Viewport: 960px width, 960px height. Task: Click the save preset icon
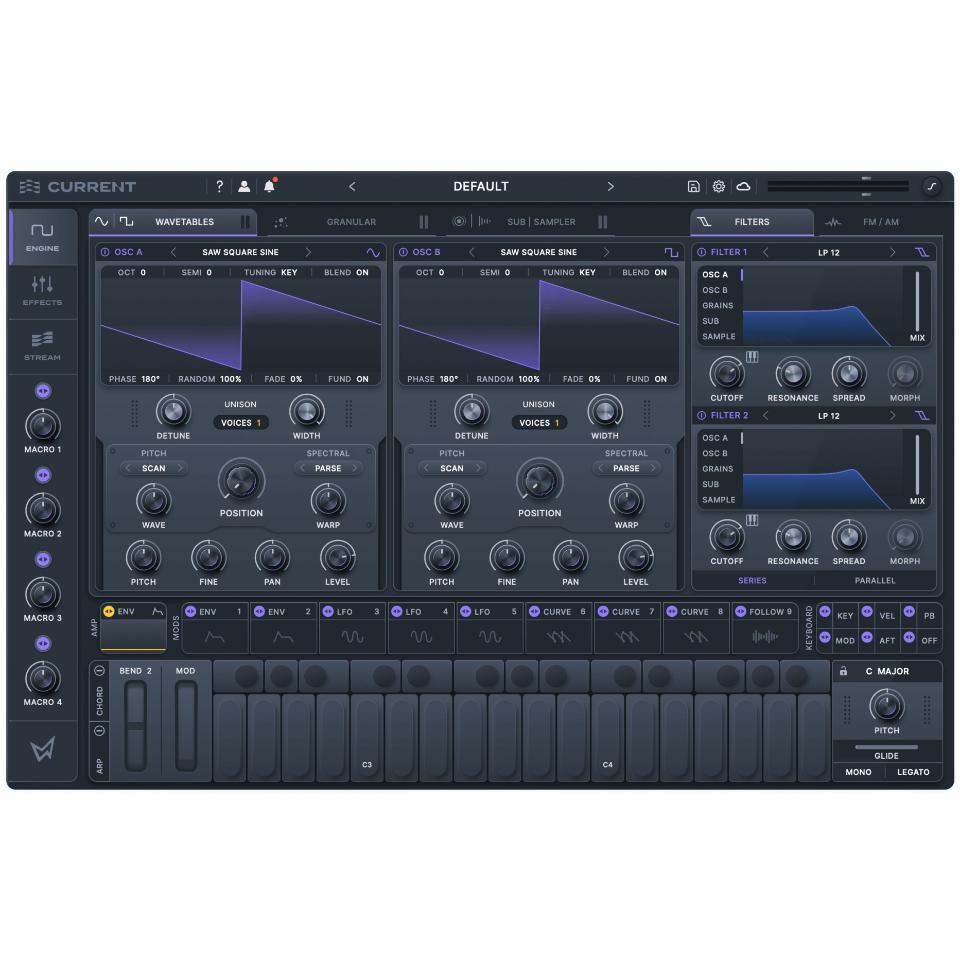pos(693,187)
